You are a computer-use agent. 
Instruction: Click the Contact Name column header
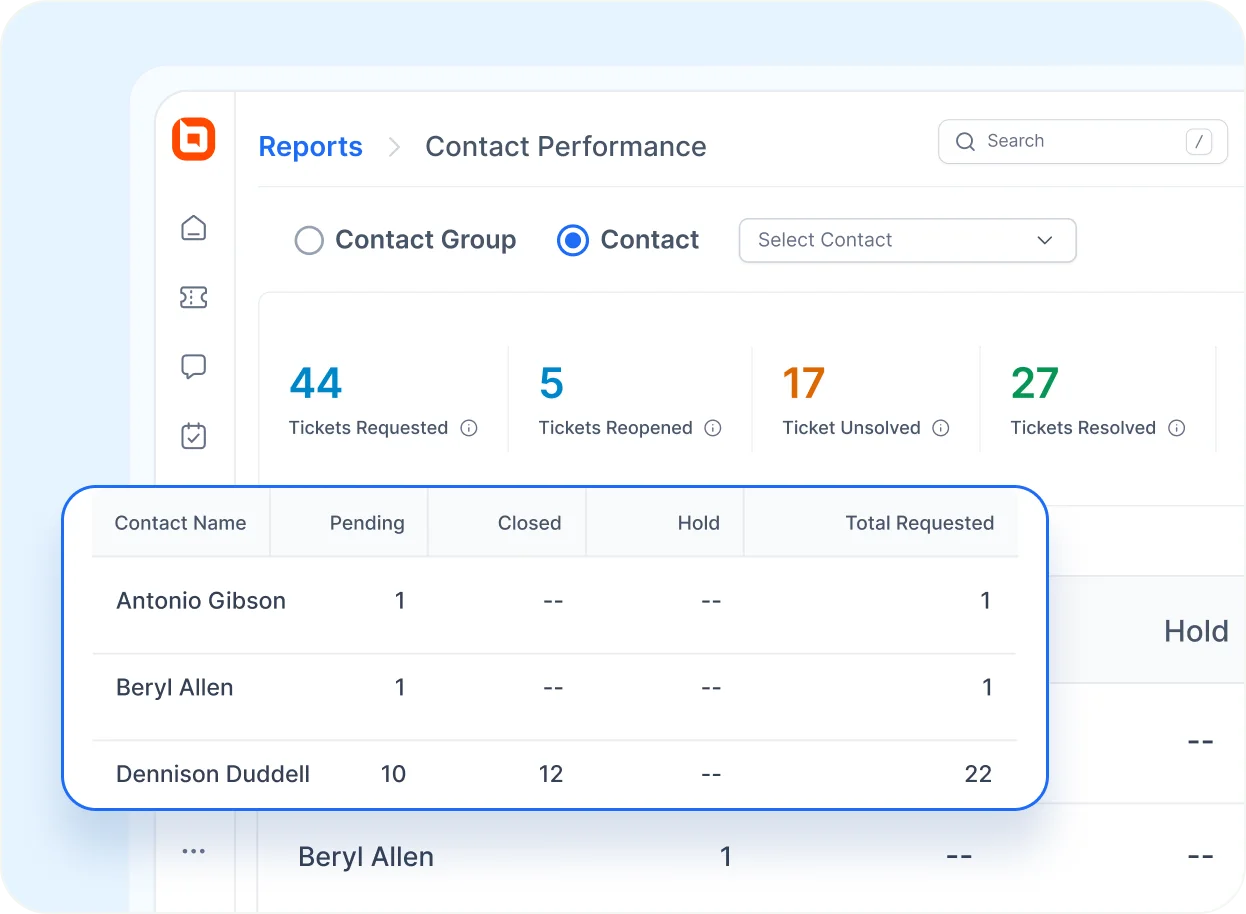[180, 523]
